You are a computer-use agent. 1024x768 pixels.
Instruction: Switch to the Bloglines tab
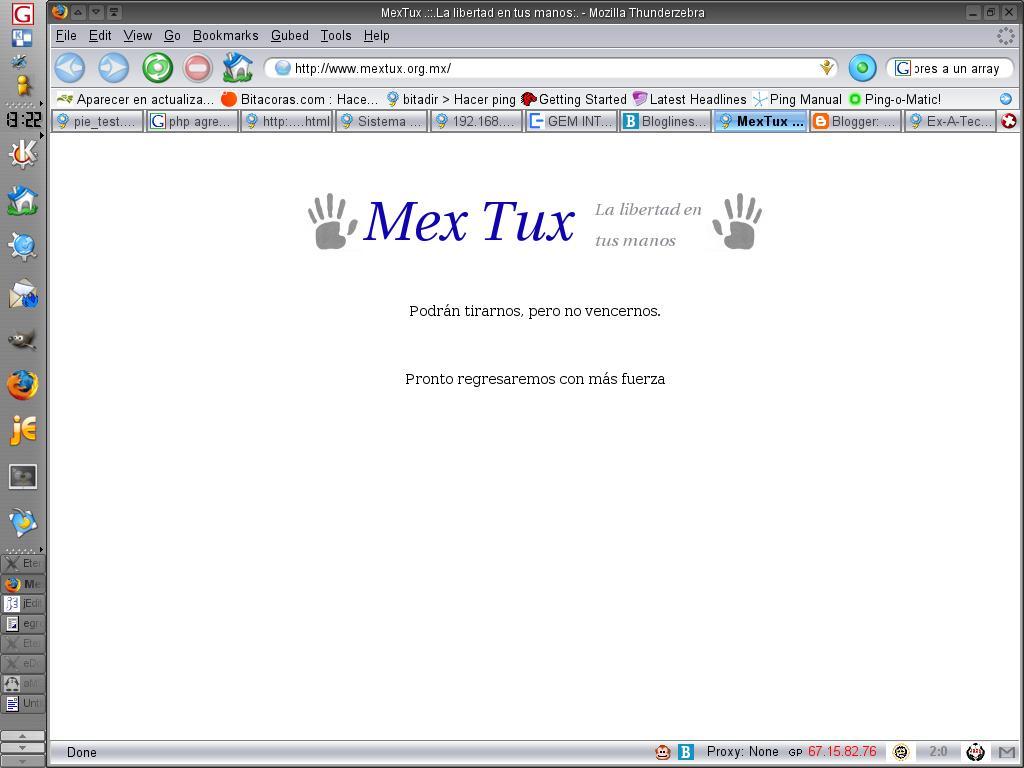click(665, 121)
